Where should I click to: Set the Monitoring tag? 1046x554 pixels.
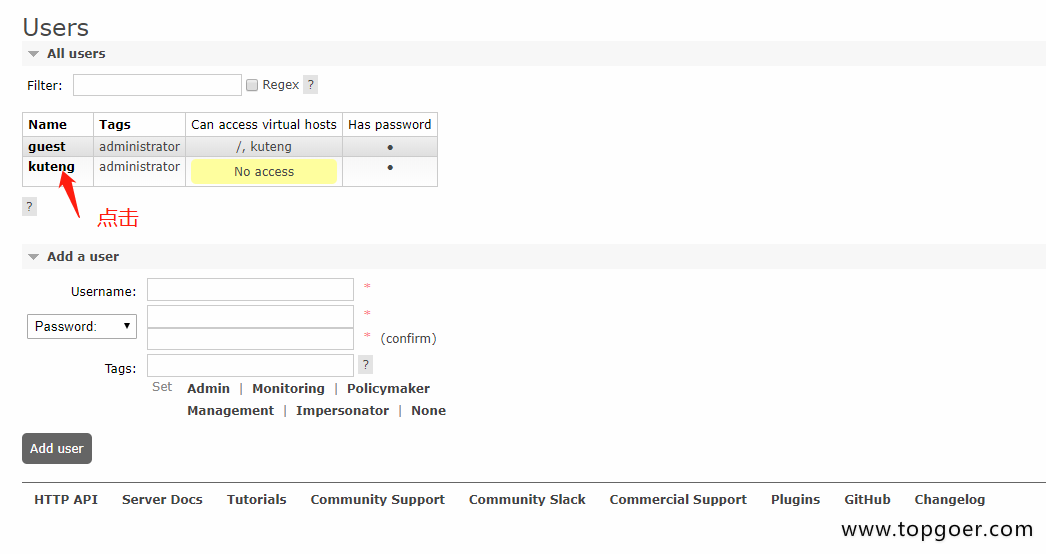coord(288,388)
